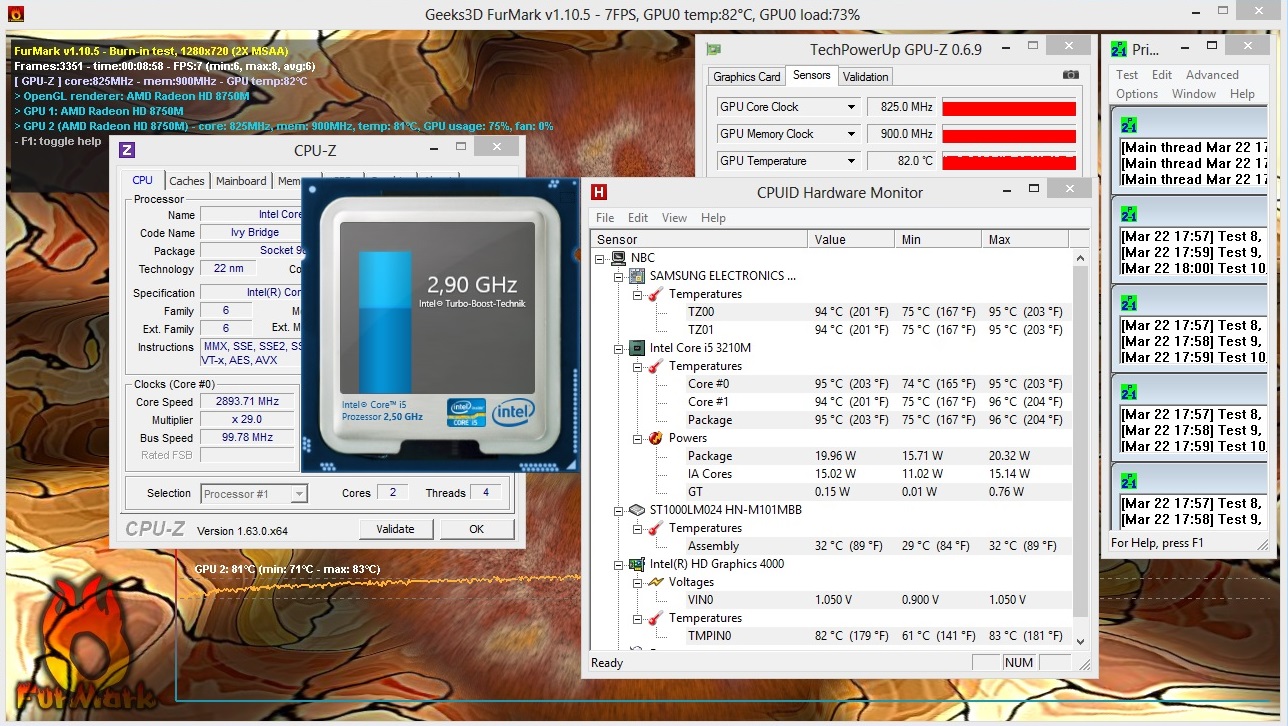Viewport: 1288px width, 726px height.
Task: Collapse the NBC root node
Action: coord(600,258)
